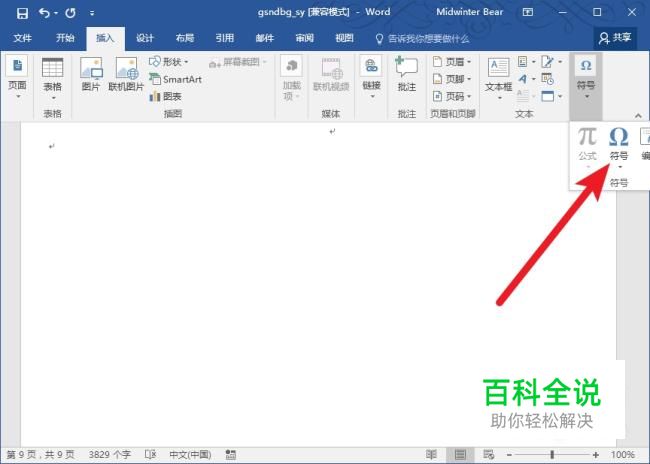Insert a chart with 图表

click(165, 97)
